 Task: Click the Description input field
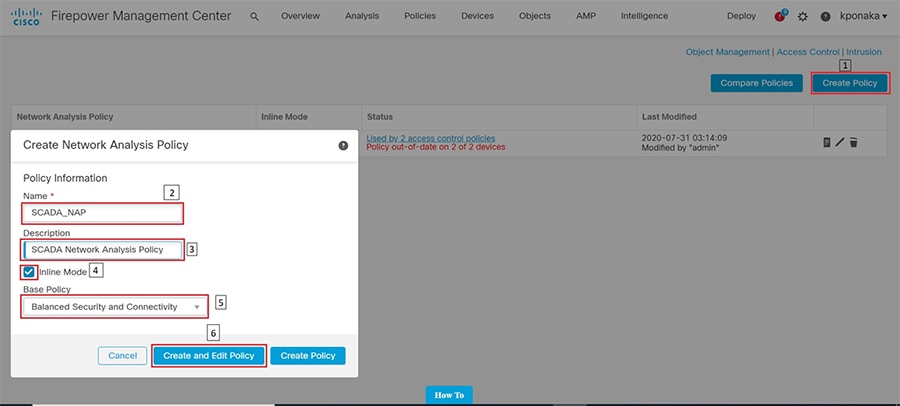[x=103, y=250]
